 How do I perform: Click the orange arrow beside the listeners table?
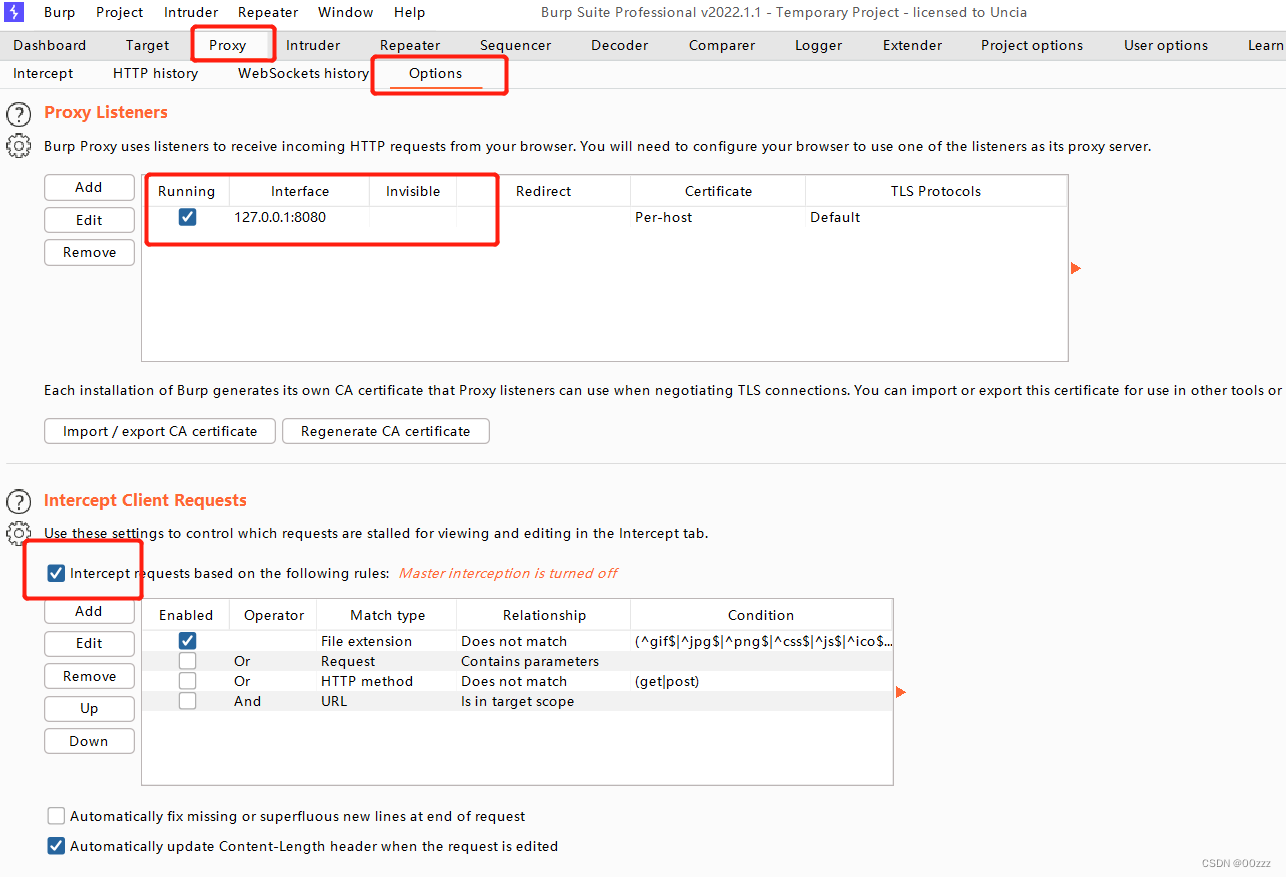1076,268
